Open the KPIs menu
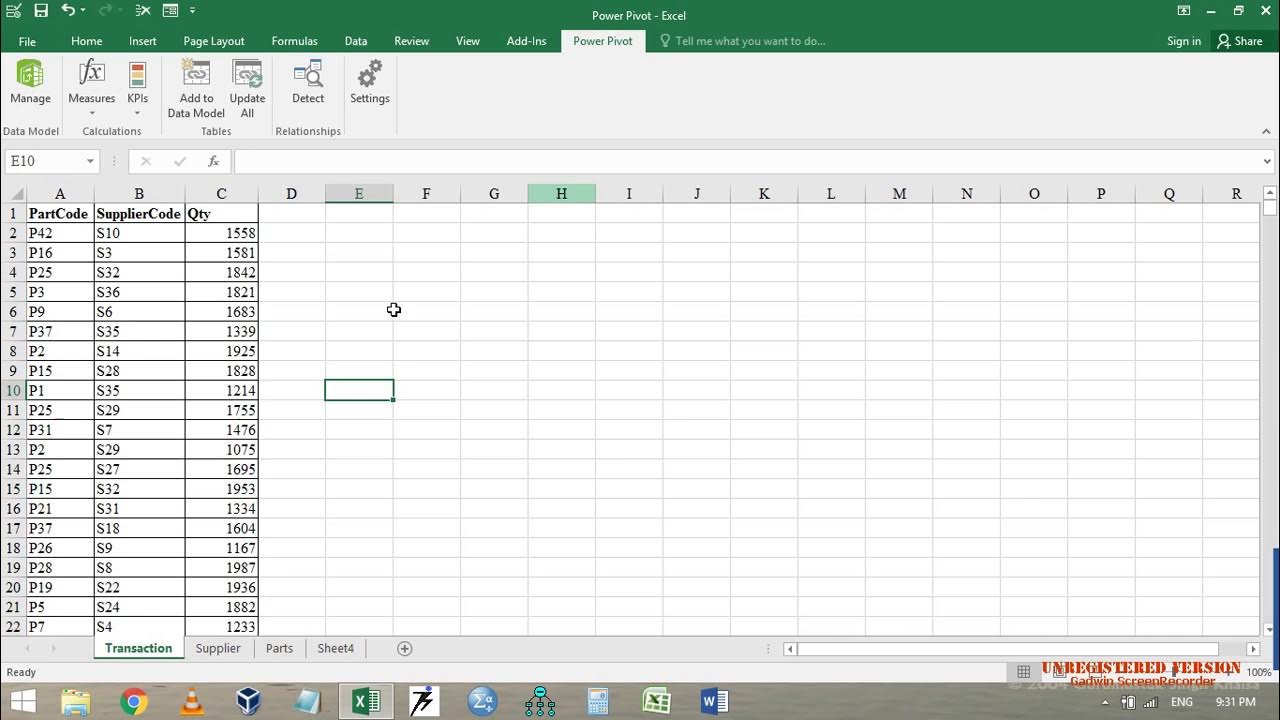 pyautogui.click(x=137, y=88)
